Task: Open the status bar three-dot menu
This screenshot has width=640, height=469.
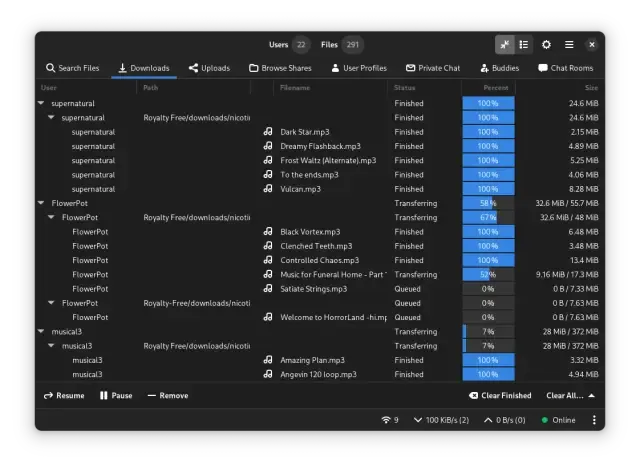Action: (593, 420)
